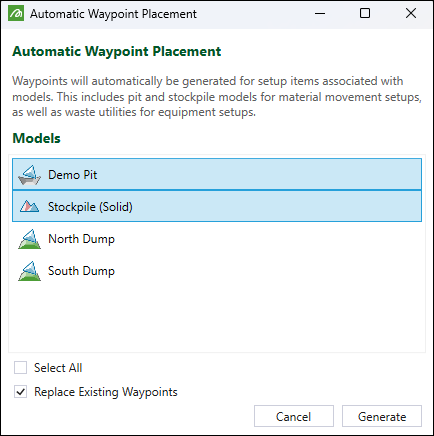Minimize the Automatic Waypoint Placement window
The height and width of the screenshot is (436, 434).
click(320, 14)
